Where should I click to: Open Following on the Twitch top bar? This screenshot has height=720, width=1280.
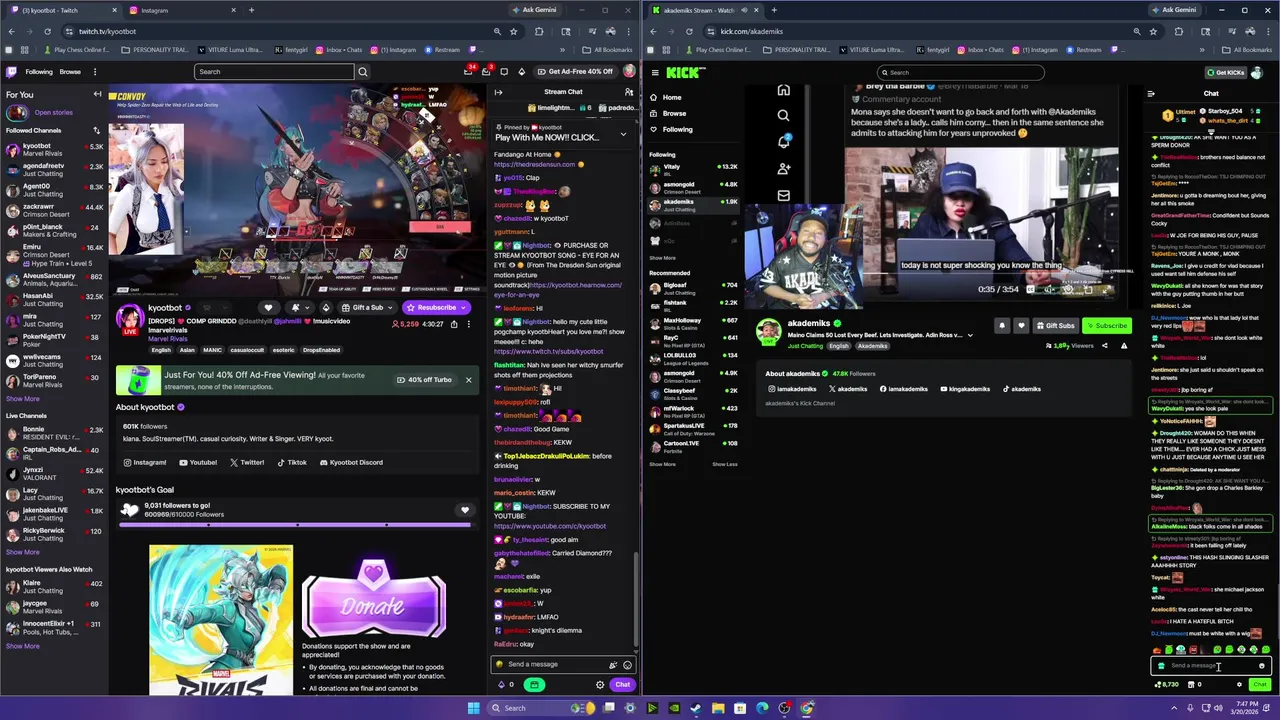tap(39, 72)
